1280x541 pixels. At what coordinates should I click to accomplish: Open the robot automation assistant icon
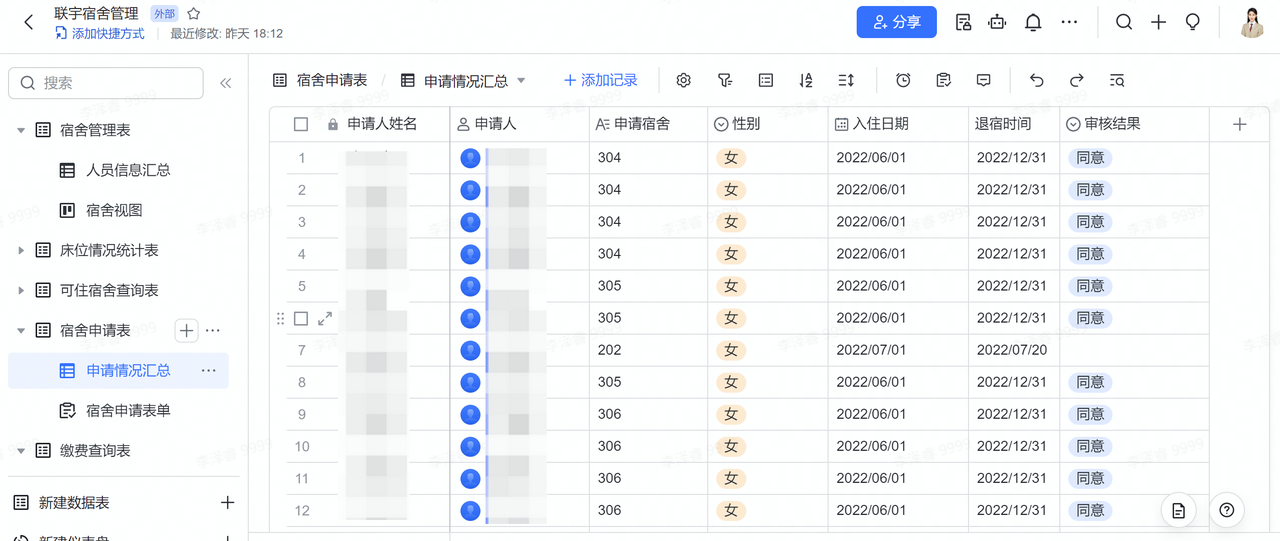pyautogui.click(x=997, y=22)
